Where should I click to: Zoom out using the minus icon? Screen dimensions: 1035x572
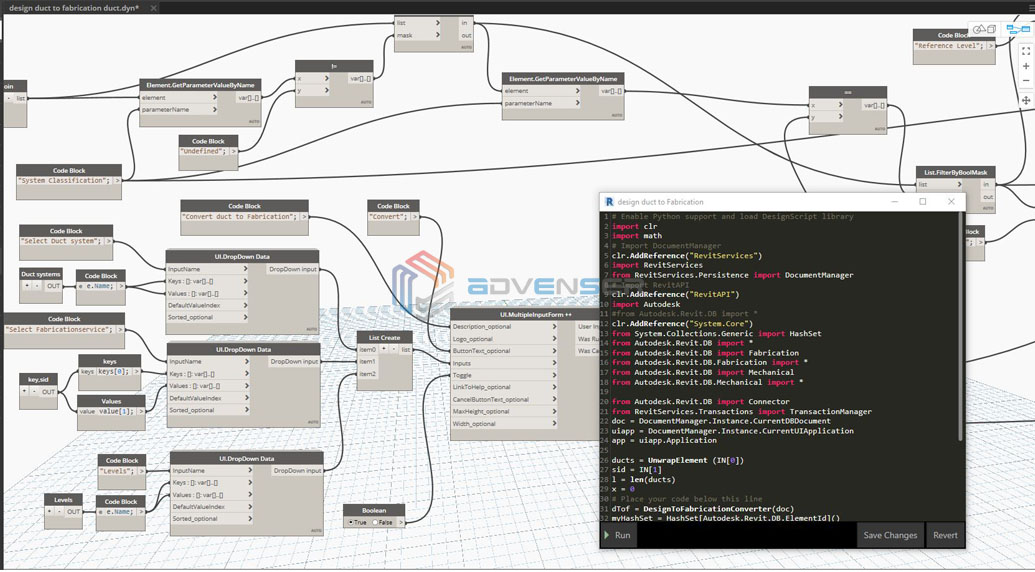1026,81
